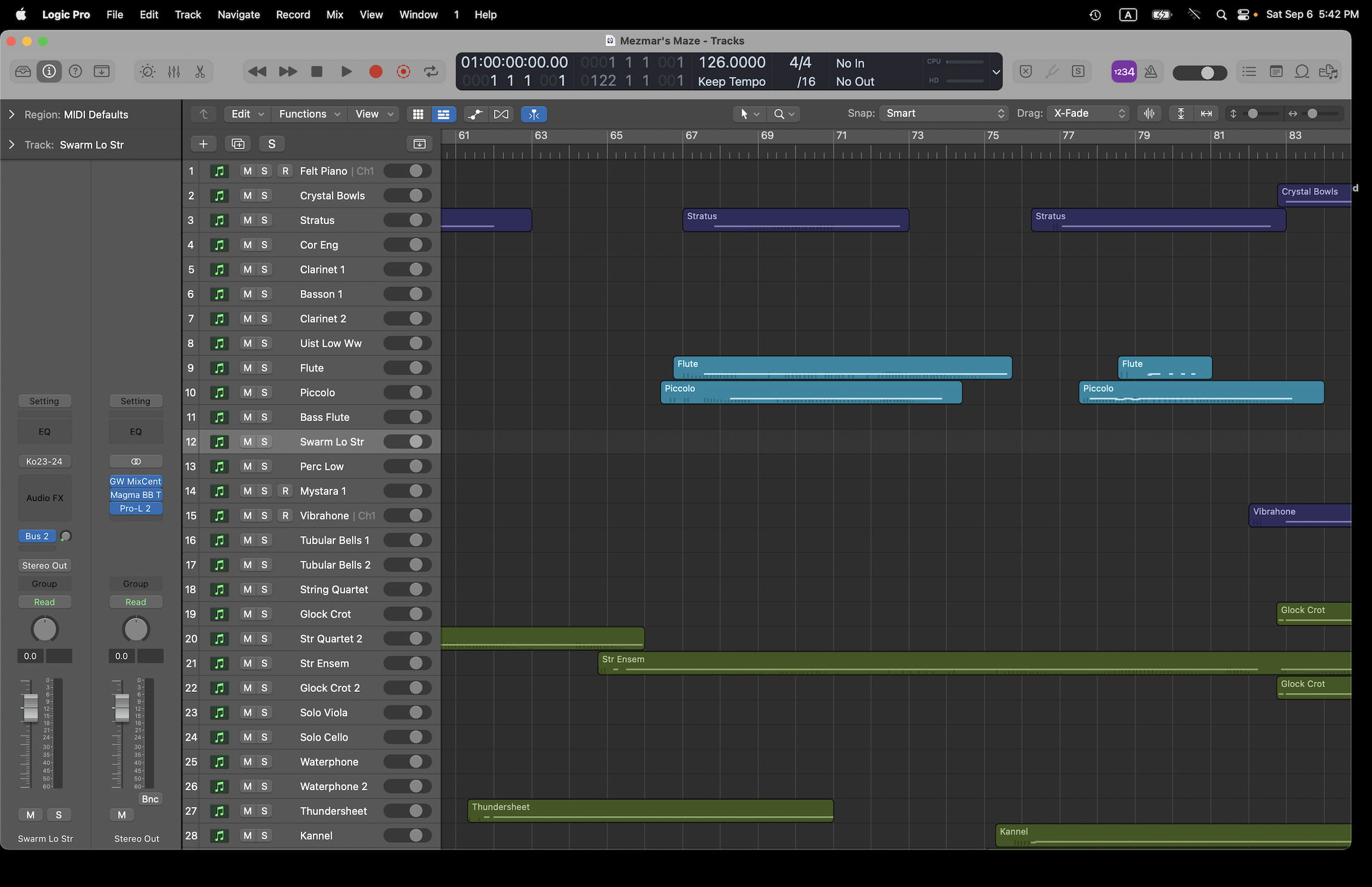Click the Bnc button on Stereo Out
Image resolution: width=1372 pixels, height=887 pixels.
tap(150, 799)
